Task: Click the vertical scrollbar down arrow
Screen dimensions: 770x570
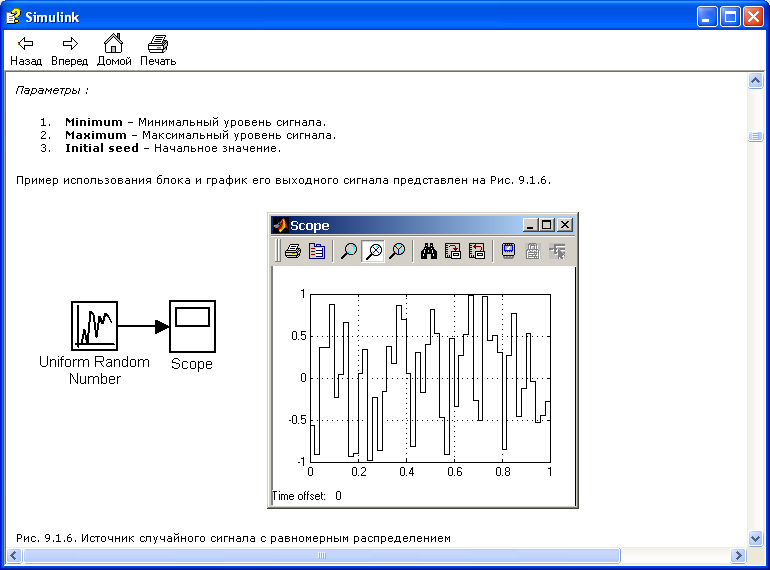Action: 755,539
